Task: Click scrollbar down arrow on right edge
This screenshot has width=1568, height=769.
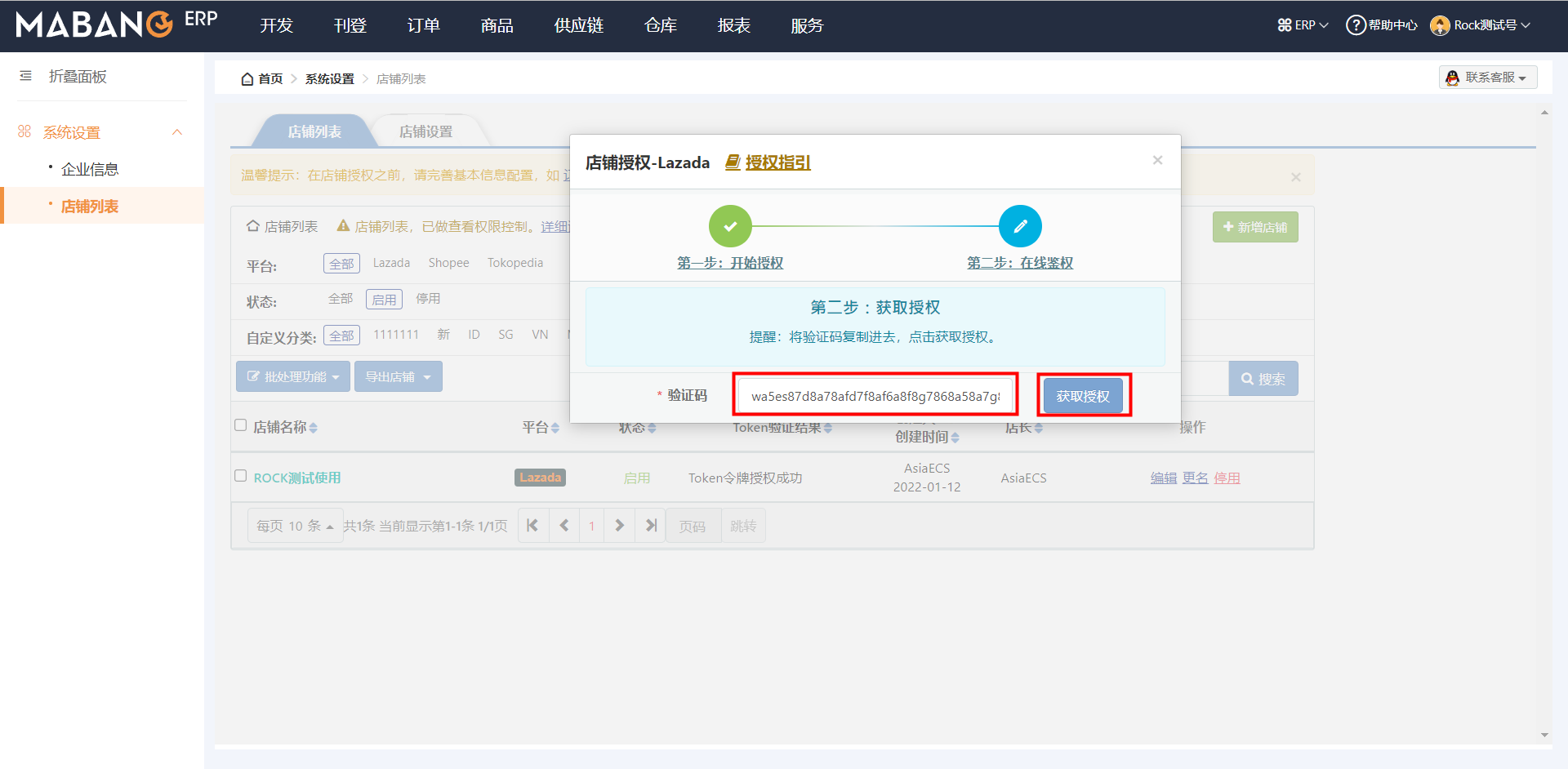Action: pyautogui.click(x=1544, y=735)
